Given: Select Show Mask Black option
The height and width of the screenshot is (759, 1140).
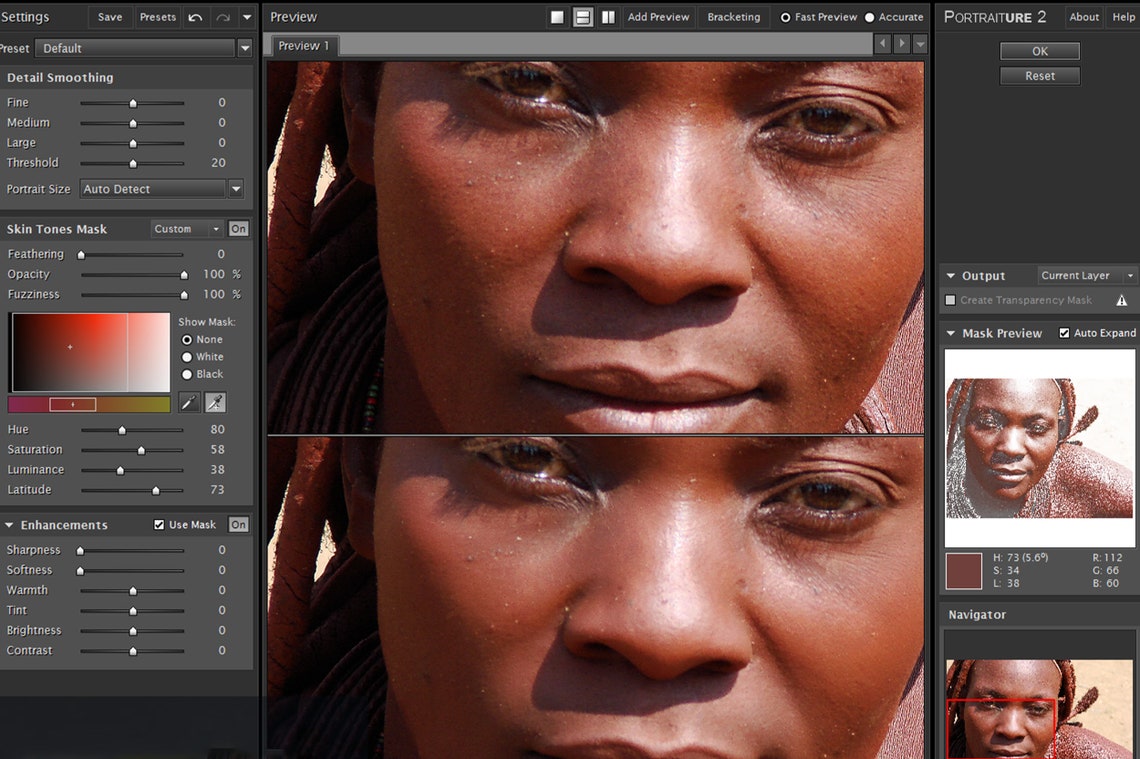Looking at the screenshot, I should [187, 374].
